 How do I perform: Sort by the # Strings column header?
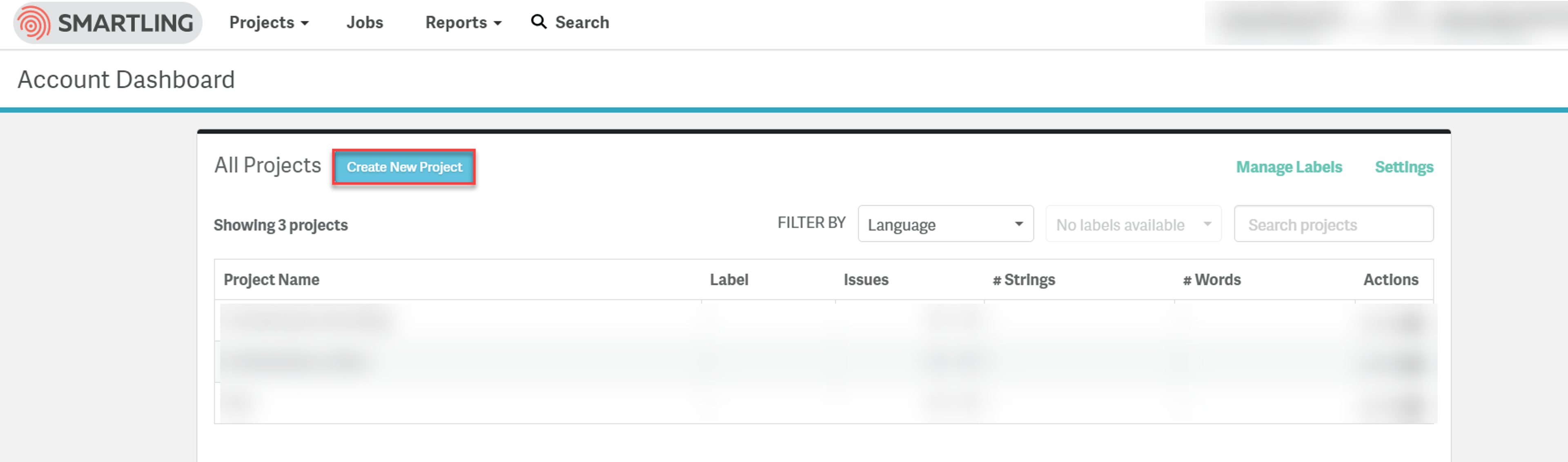coord(1024,280)
